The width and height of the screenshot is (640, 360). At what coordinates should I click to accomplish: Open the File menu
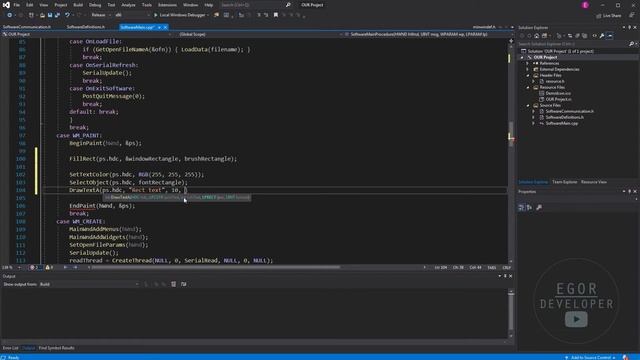click(x=16, y=5)
